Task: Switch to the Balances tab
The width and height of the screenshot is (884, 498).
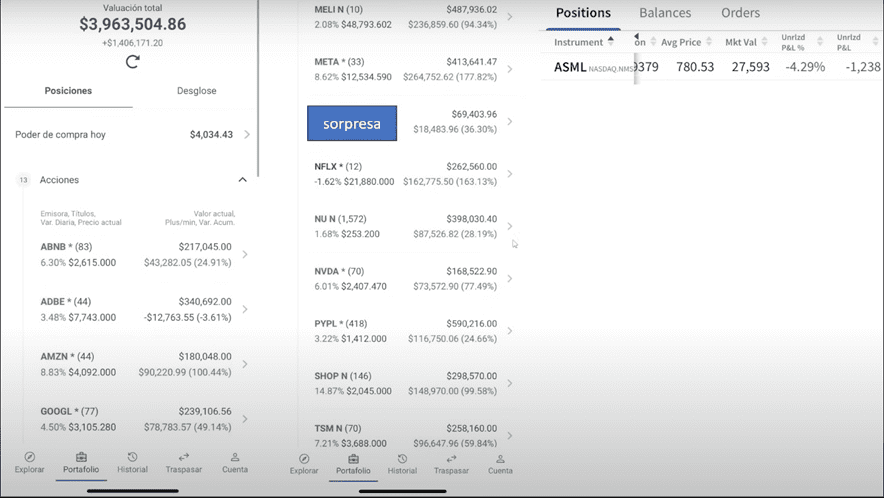Action: 665,13
